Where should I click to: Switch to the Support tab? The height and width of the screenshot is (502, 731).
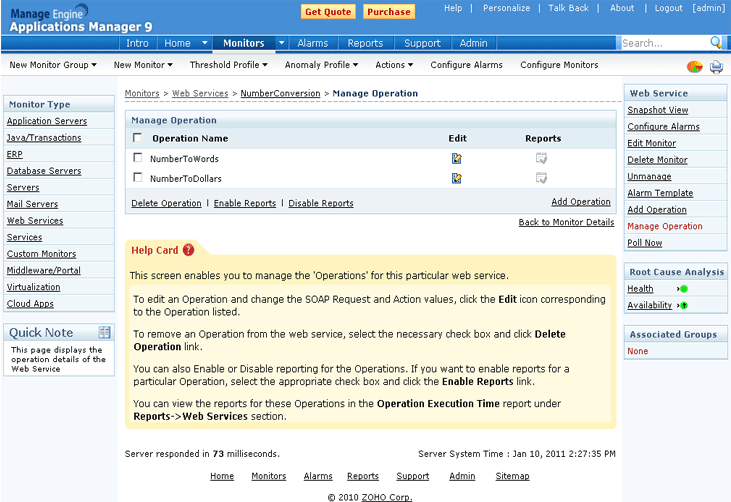(x=422, y=43)
